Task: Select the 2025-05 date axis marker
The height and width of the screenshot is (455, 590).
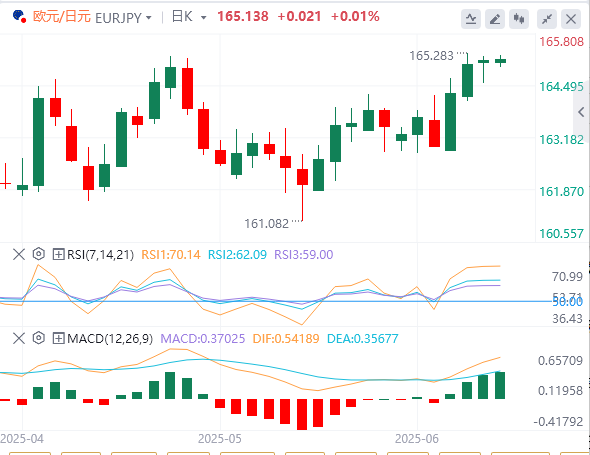Action: 219,439
